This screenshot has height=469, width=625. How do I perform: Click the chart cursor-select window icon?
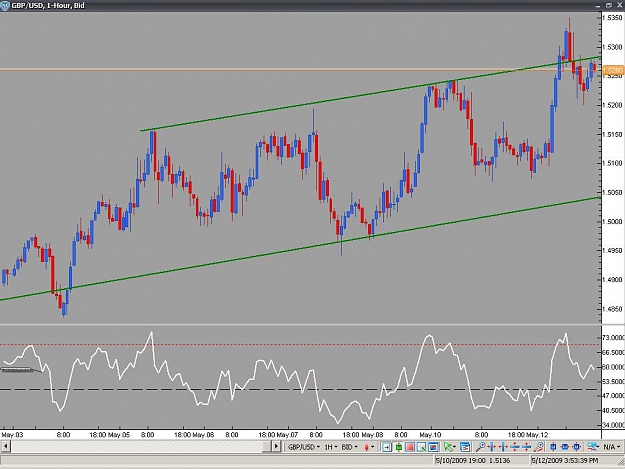click(x=421, y=447)
